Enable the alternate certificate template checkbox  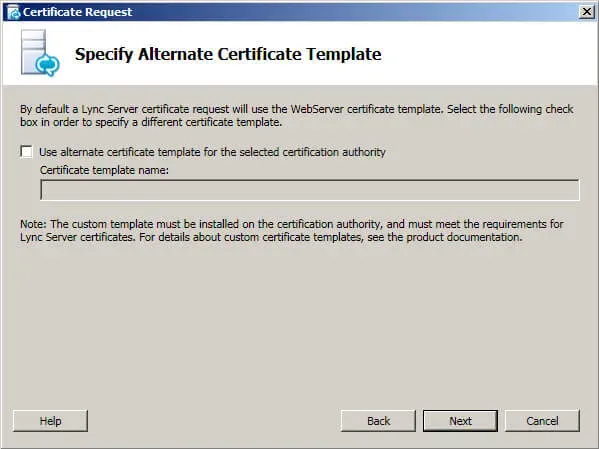pyautogui.click(x=26, y=152)
